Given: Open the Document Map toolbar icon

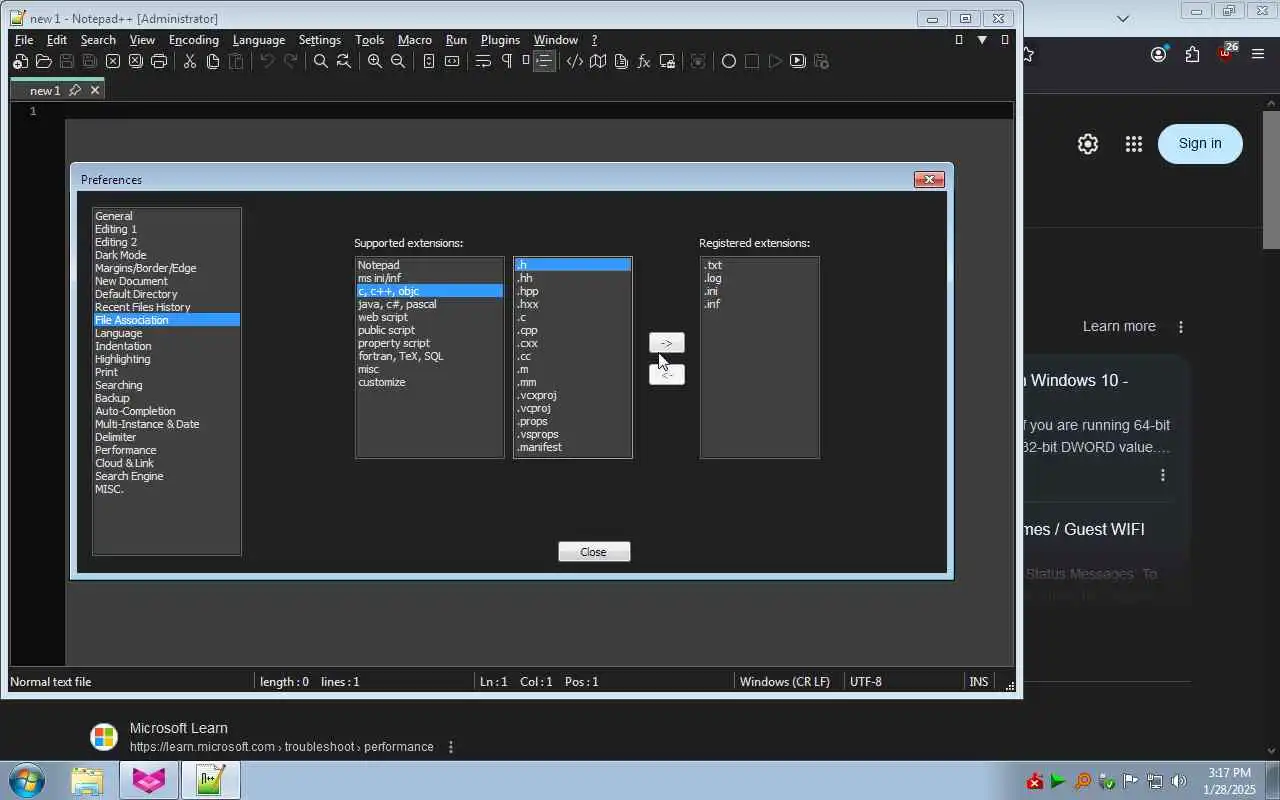Looking at the screenshot, I should tap(598, 61).
